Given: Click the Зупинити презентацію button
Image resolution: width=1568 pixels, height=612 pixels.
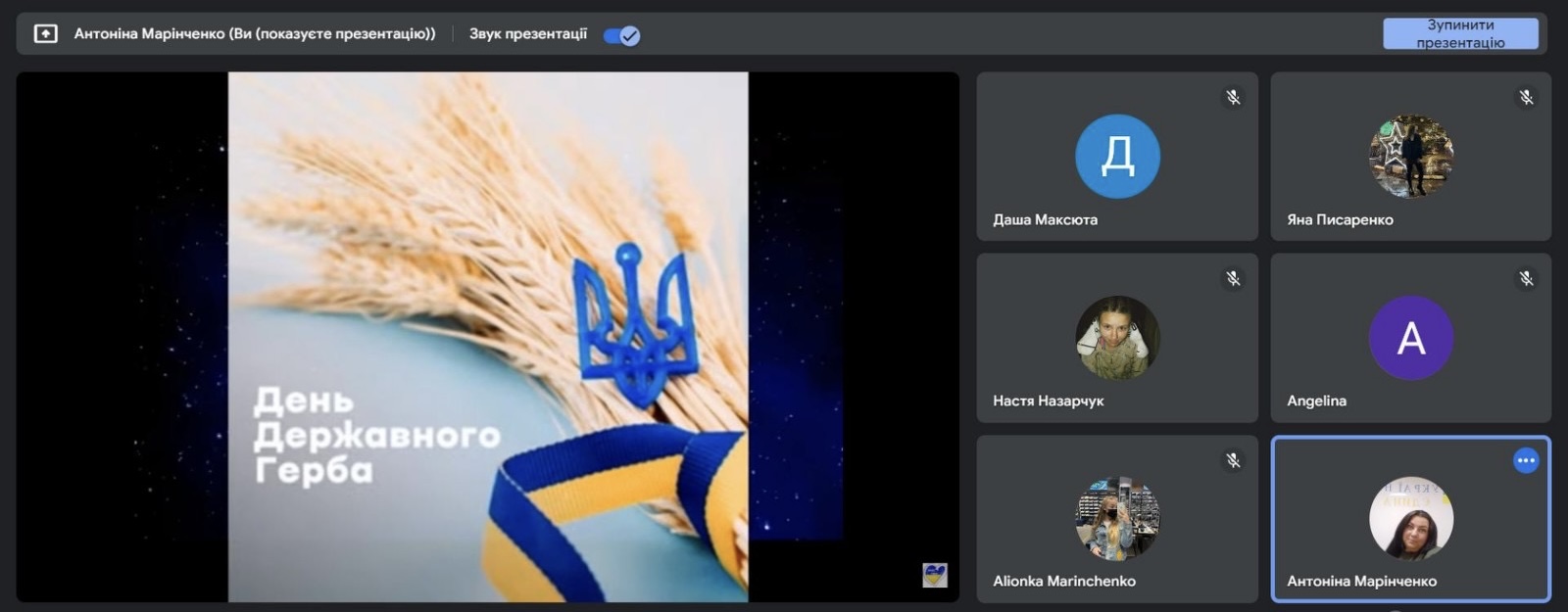Looking at the screenshot, I should pos(1459,33).
